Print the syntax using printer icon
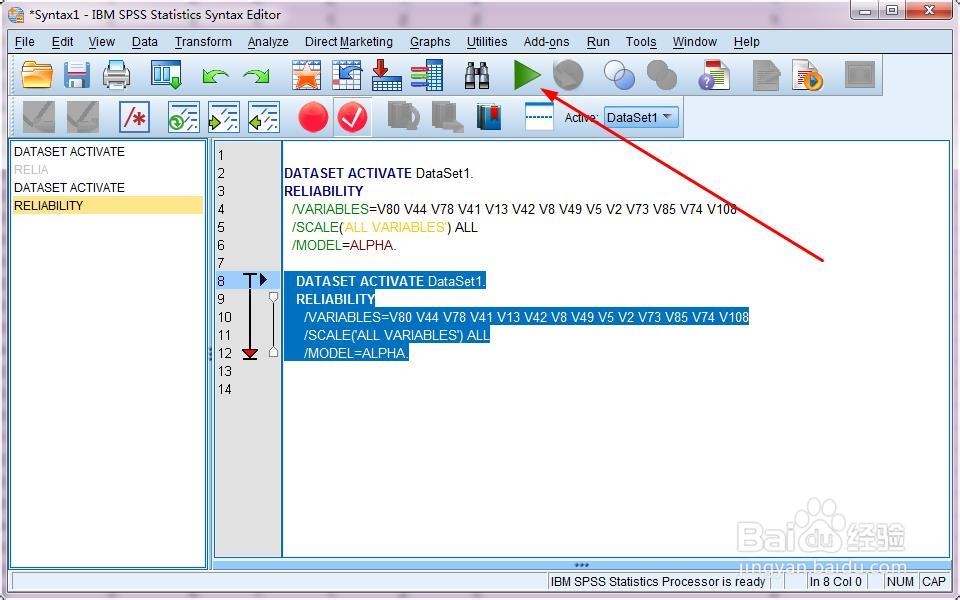Screen dimensions: 960x600 [x=116, y=75]
